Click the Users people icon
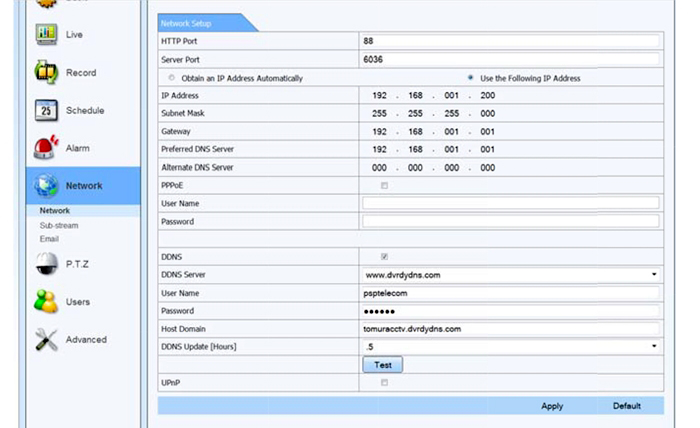This screenshot has width=700, height=428. click(x=46, y=301)
